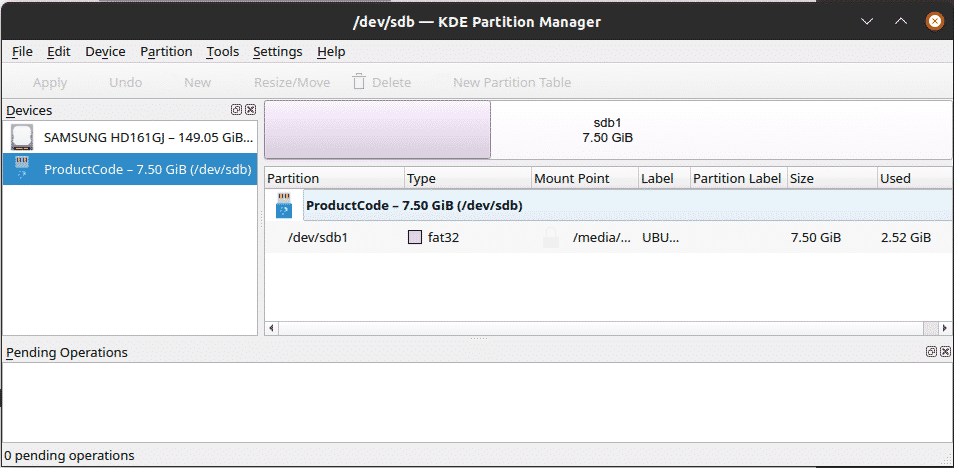Float the Pending Operations panel
This screenshot has height=468, width=954.
(931, 352)
